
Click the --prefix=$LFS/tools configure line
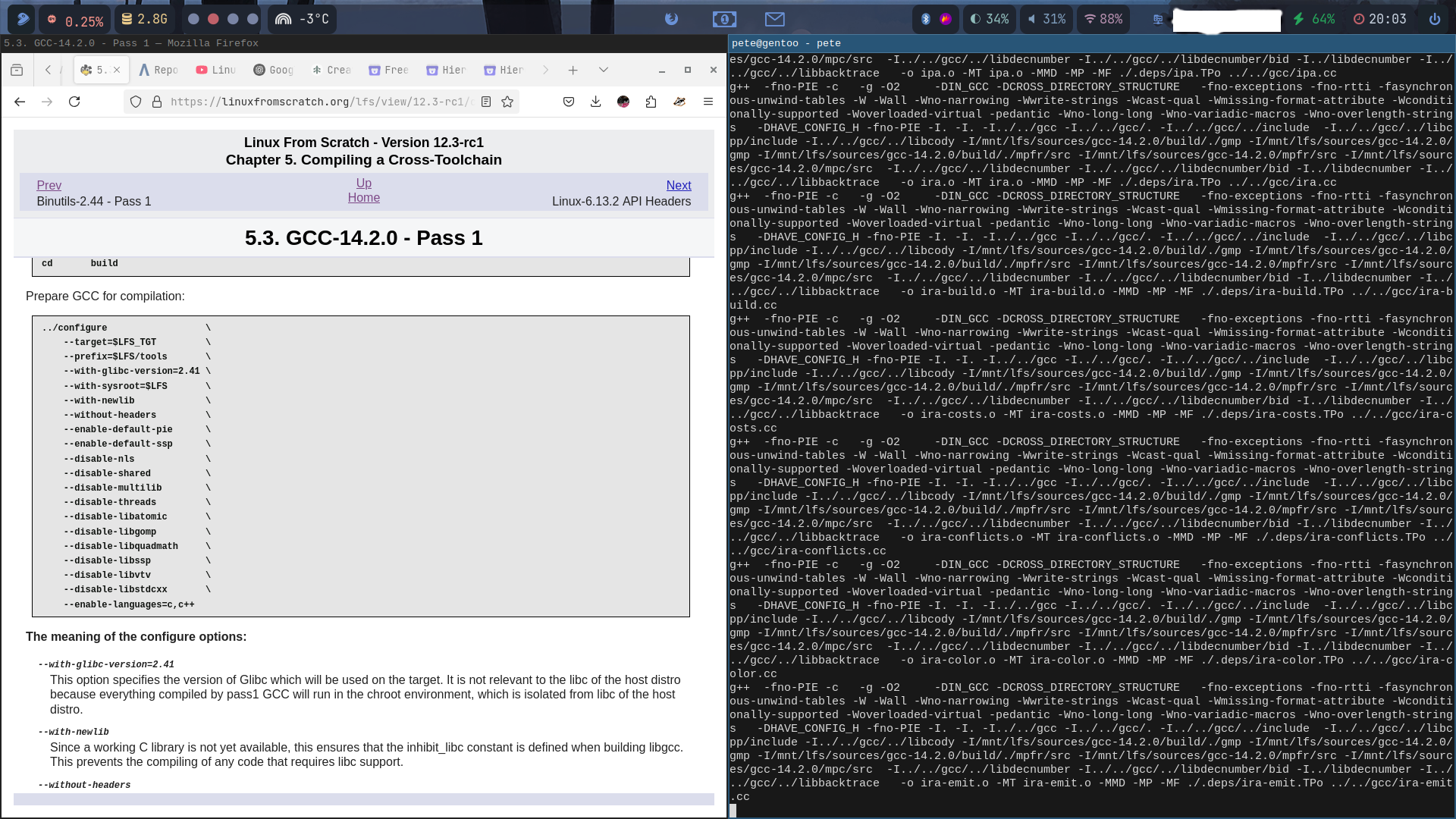pyautogui.click(x=115, y=356)
